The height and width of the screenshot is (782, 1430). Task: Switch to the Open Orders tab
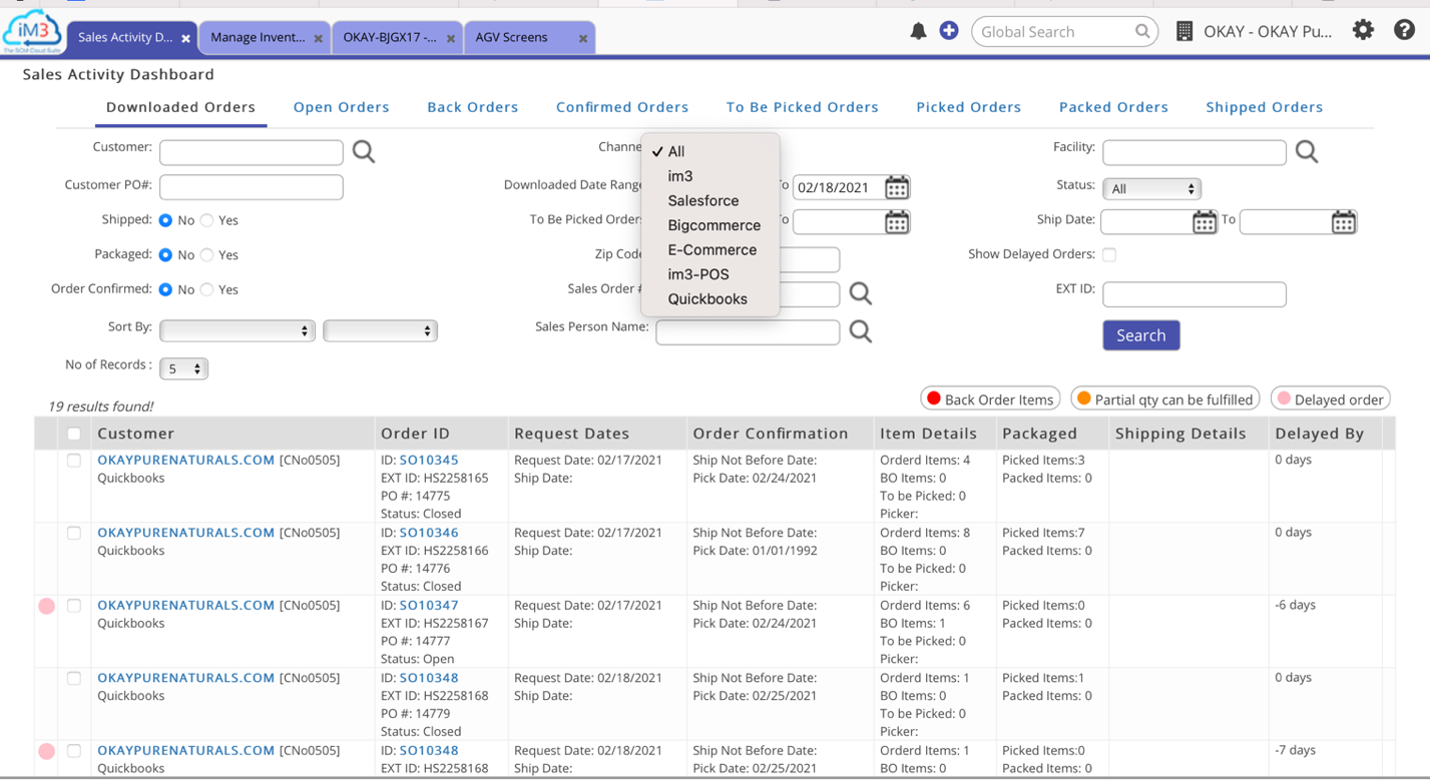[x=341, y=107]
